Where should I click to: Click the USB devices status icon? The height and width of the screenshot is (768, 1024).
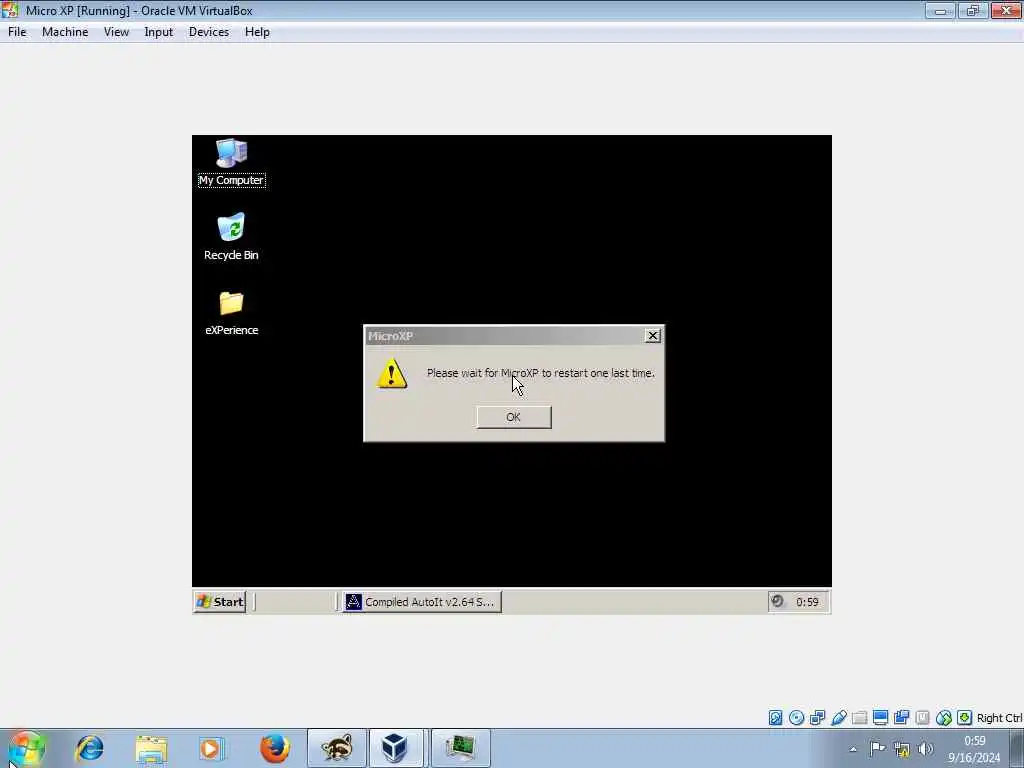pos(839,718)
